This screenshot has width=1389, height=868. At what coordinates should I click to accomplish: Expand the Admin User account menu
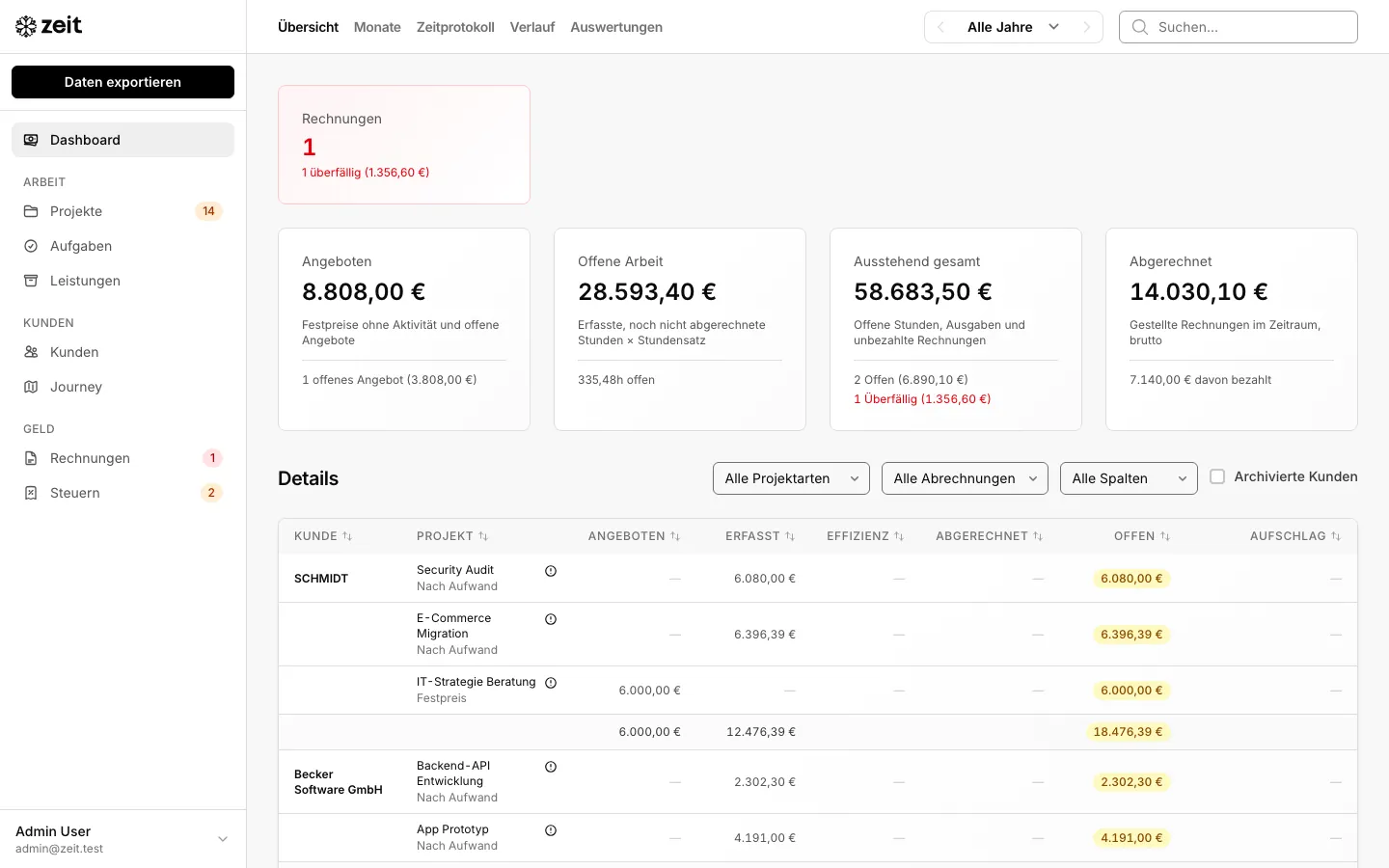123,839
